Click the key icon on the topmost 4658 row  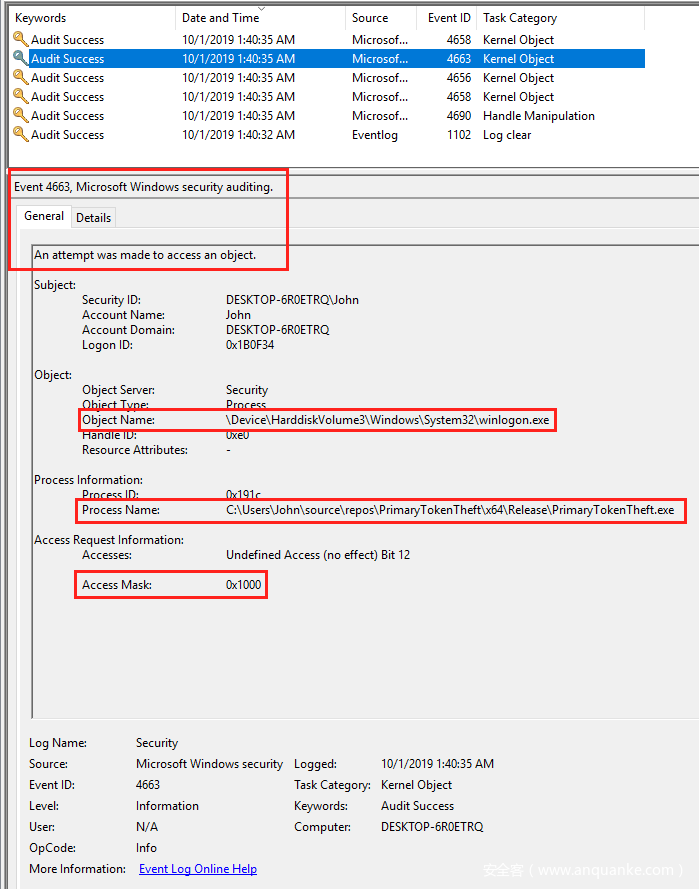[20, 40]
